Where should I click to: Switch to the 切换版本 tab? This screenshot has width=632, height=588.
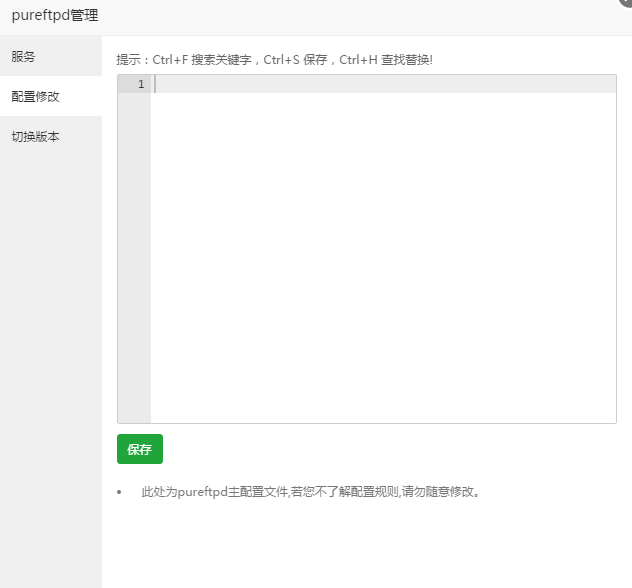(51, 137)
